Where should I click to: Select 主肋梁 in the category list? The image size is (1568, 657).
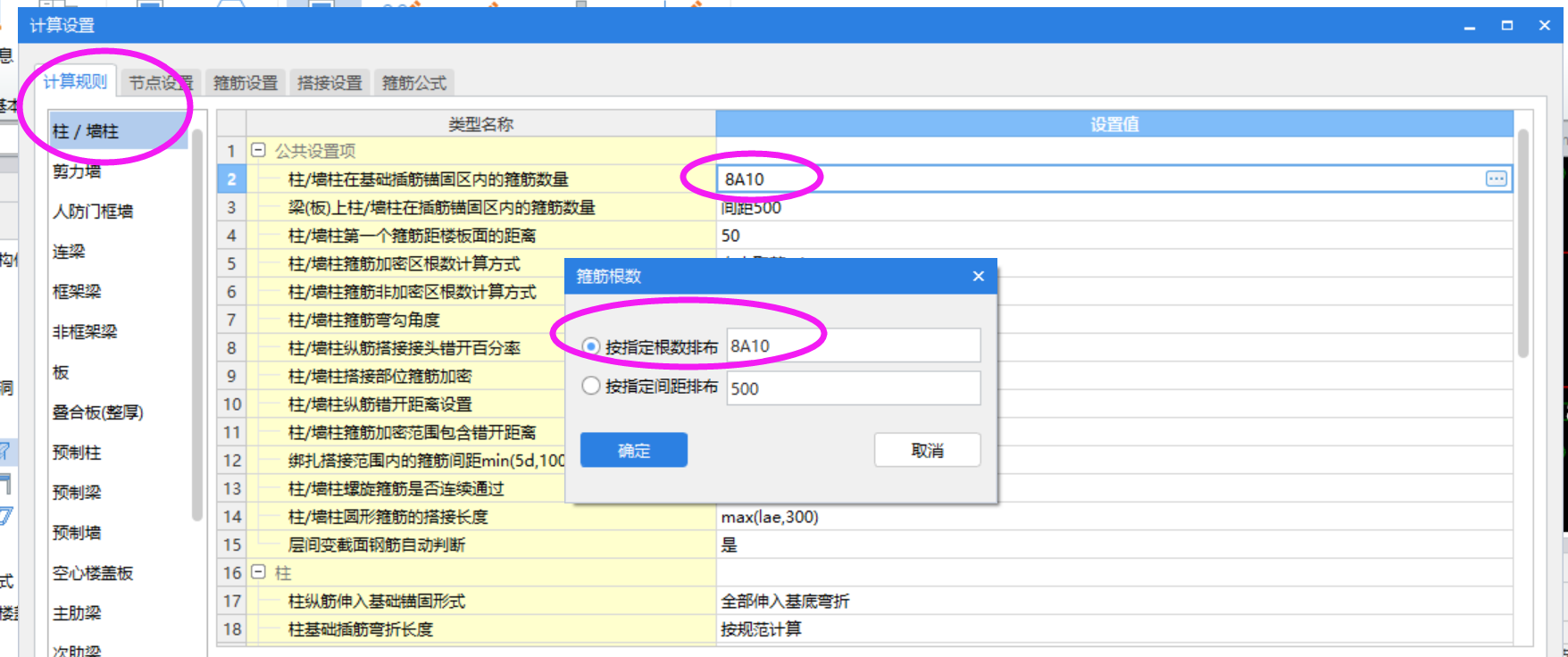118,613
